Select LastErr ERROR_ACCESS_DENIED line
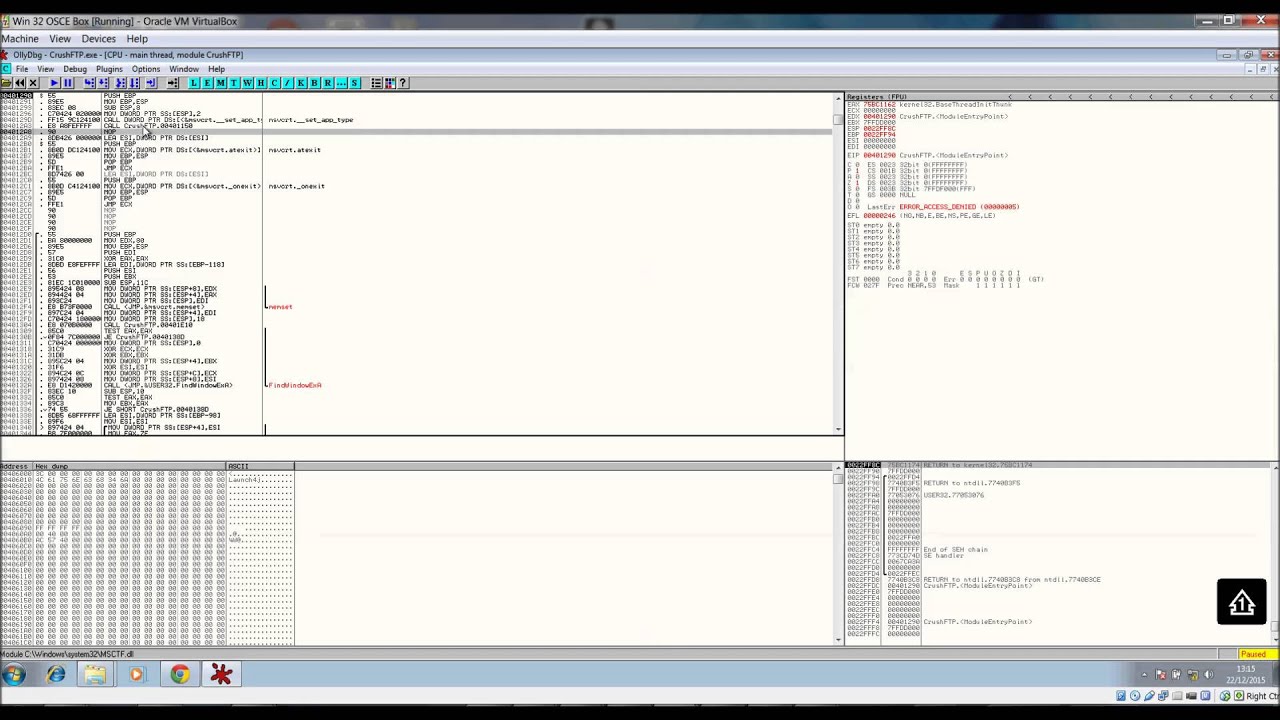 pyautogui.click(x=944, y=207)
